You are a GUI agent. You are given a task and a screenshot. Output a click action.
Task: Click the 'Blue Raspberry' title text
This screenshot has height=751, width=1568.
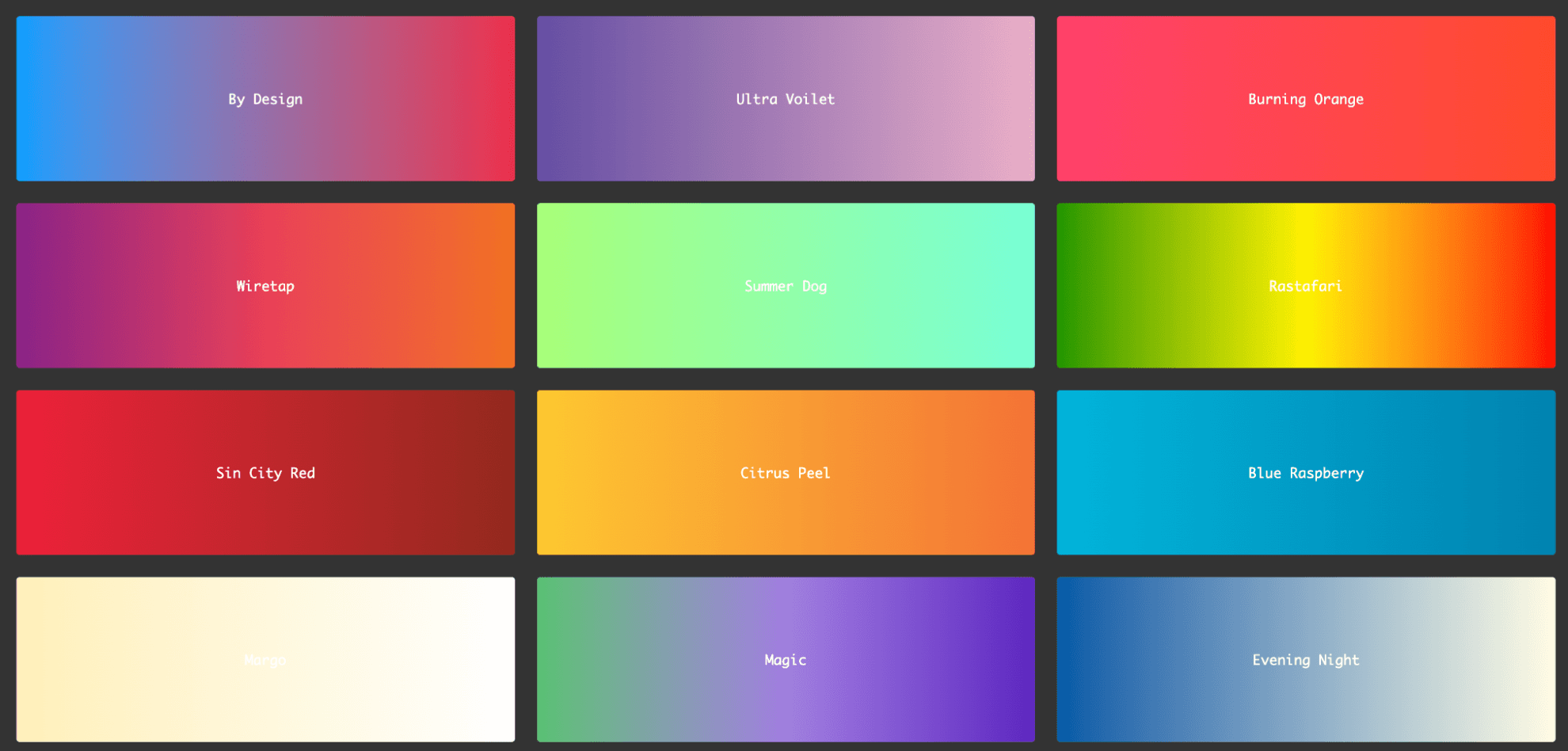(1305, 472)
